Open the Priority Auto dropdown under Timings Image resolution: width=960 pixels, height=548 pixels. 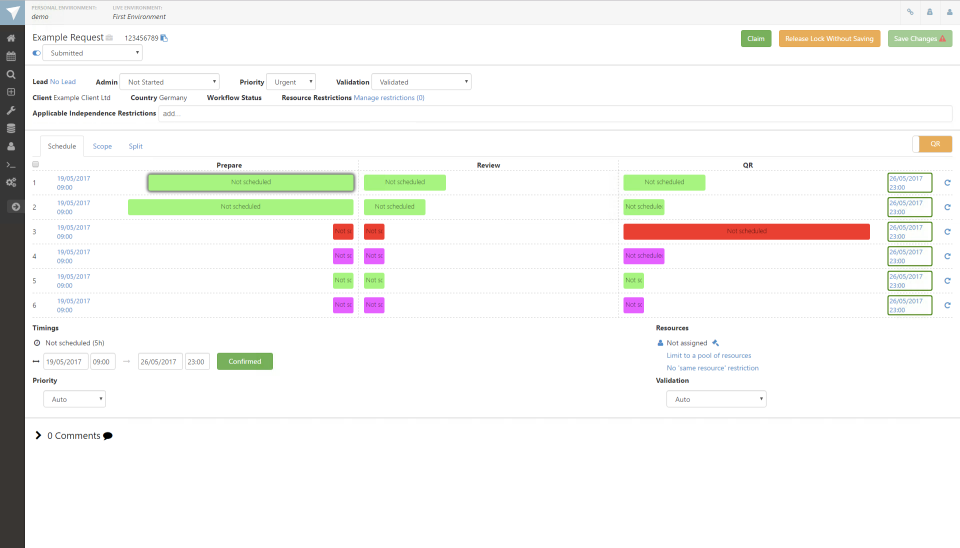pyautogui.click(x=75, y=399)
